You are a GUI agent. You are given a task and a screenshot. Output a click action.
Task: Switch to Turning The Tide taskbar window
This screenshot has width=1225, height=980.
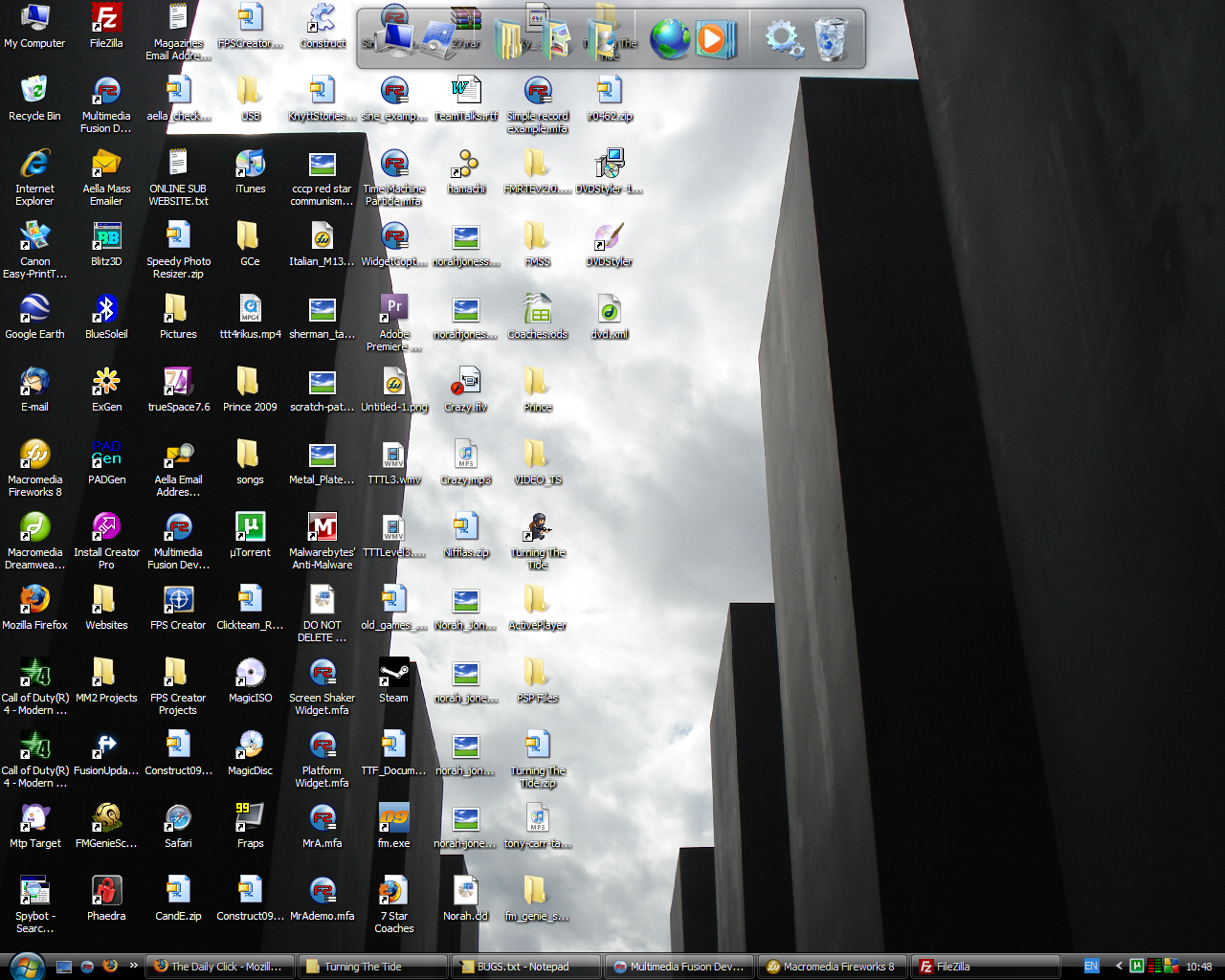[372, 967]
